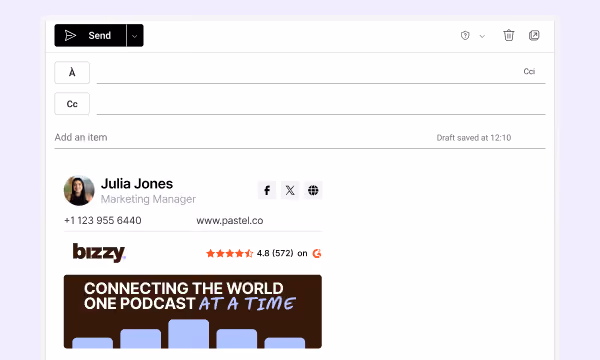Screen dimensions: 600x360
Task: Expand the chevron beside the shield icon
Action: [482, 36]
